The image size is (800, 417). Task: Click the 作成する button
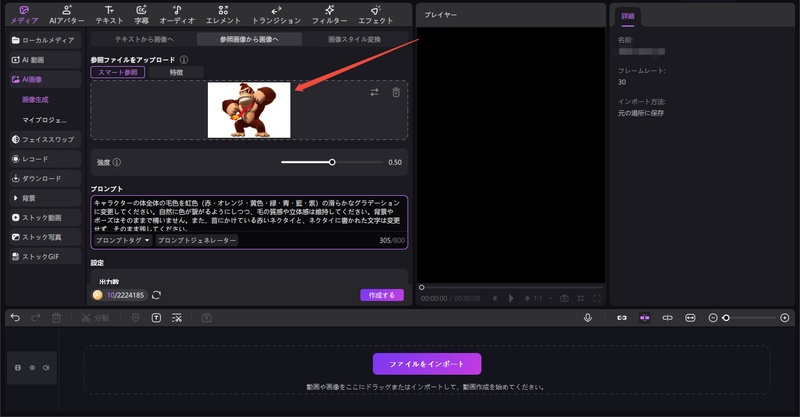pos(382,295)
